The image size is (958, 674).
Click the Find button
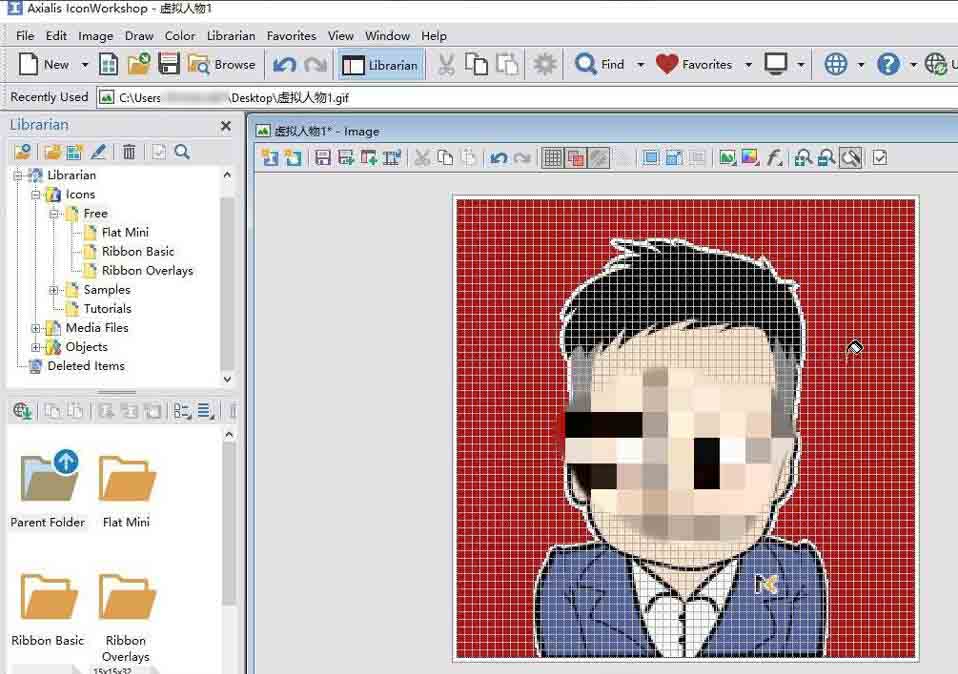point(600,64)
